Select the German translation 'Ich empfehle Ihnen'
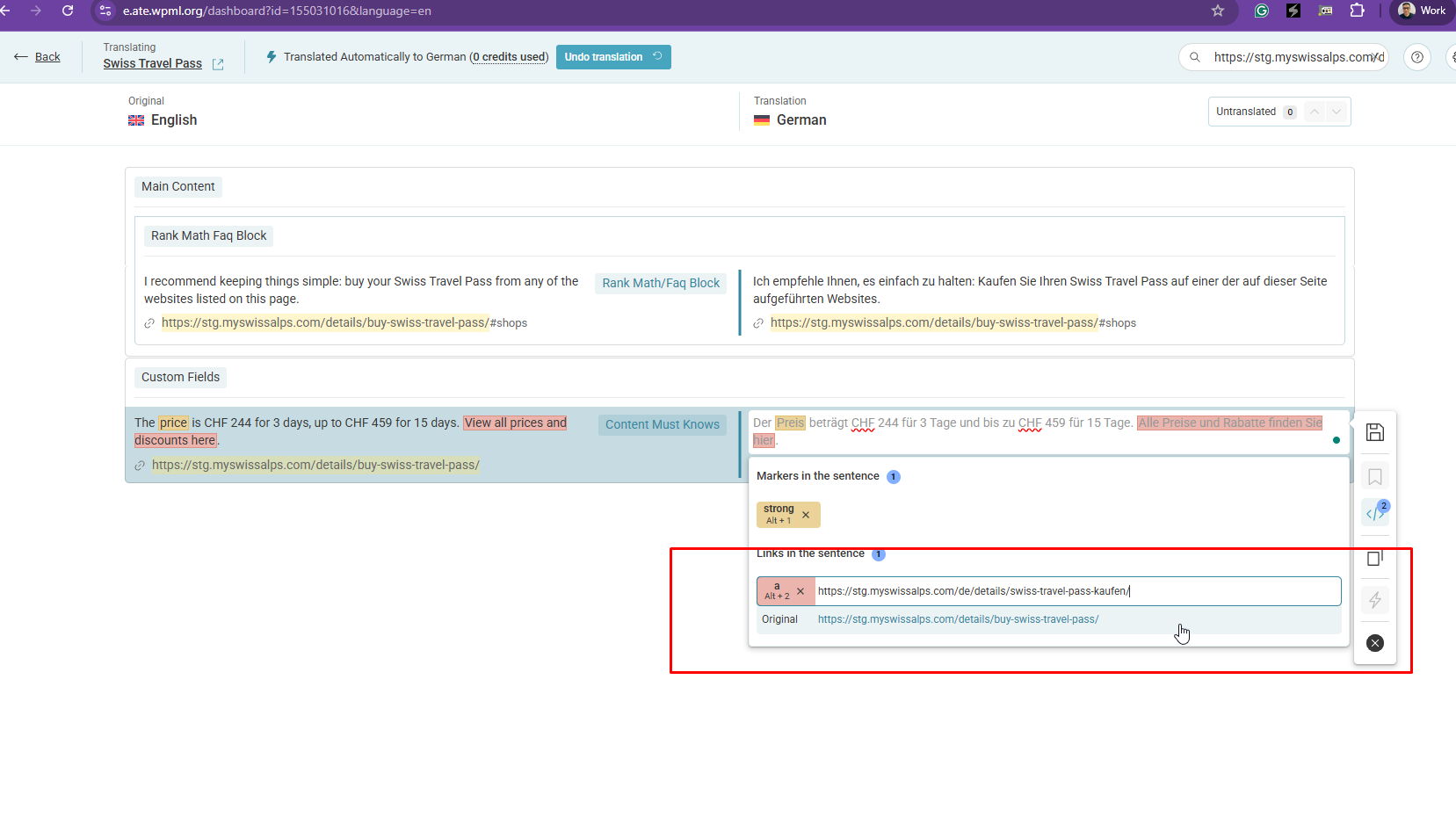The image size is (1456, 817). coord(1039,290)
